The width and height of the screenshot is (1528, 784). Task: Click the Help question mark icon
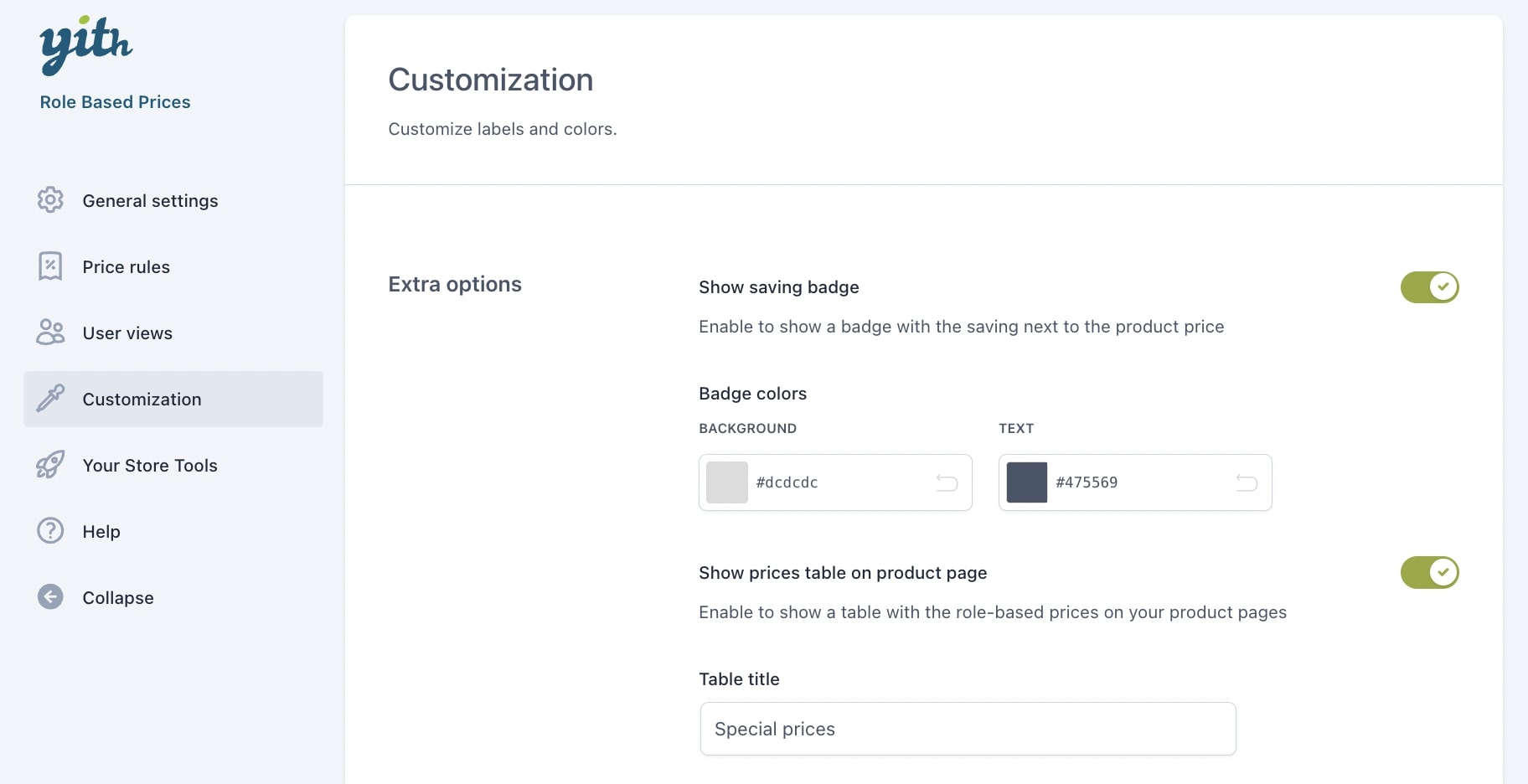50,531
